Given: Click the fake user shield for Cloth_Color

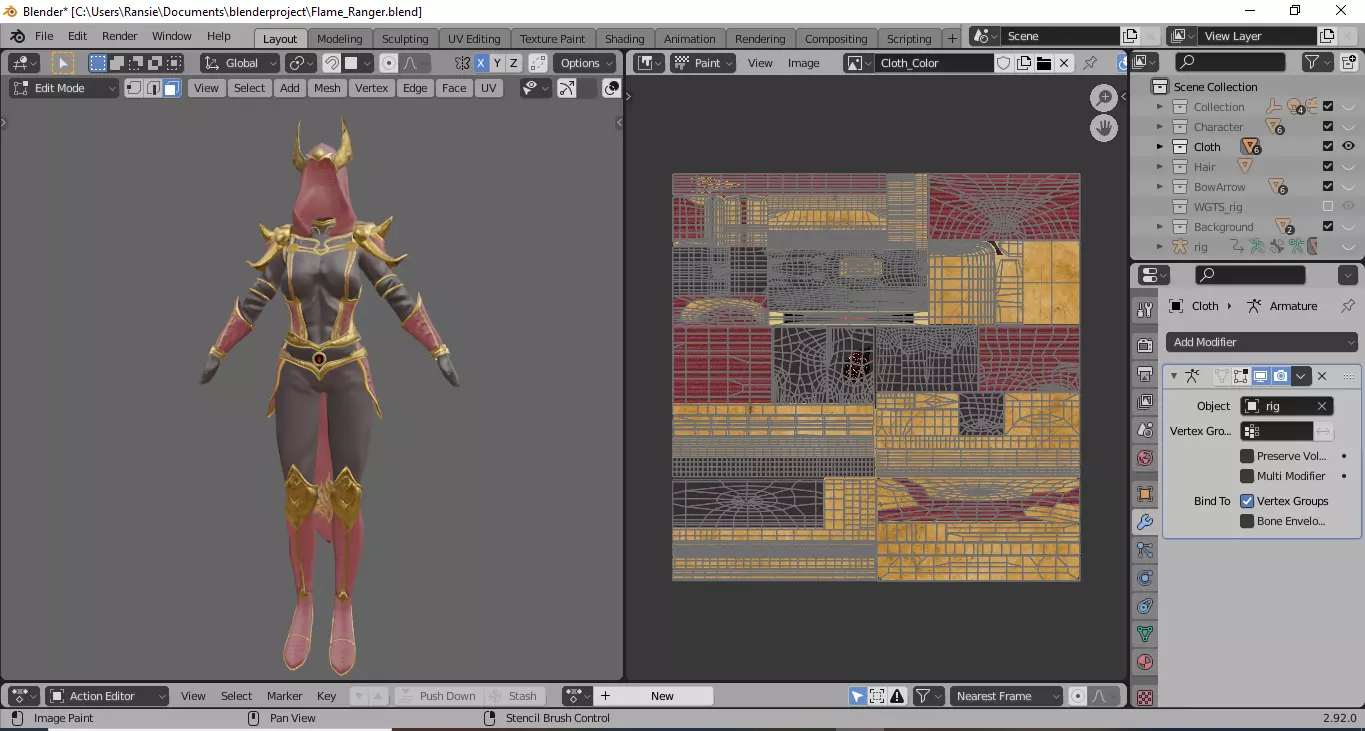Looking at the screenshot, I should (1003, 63).
